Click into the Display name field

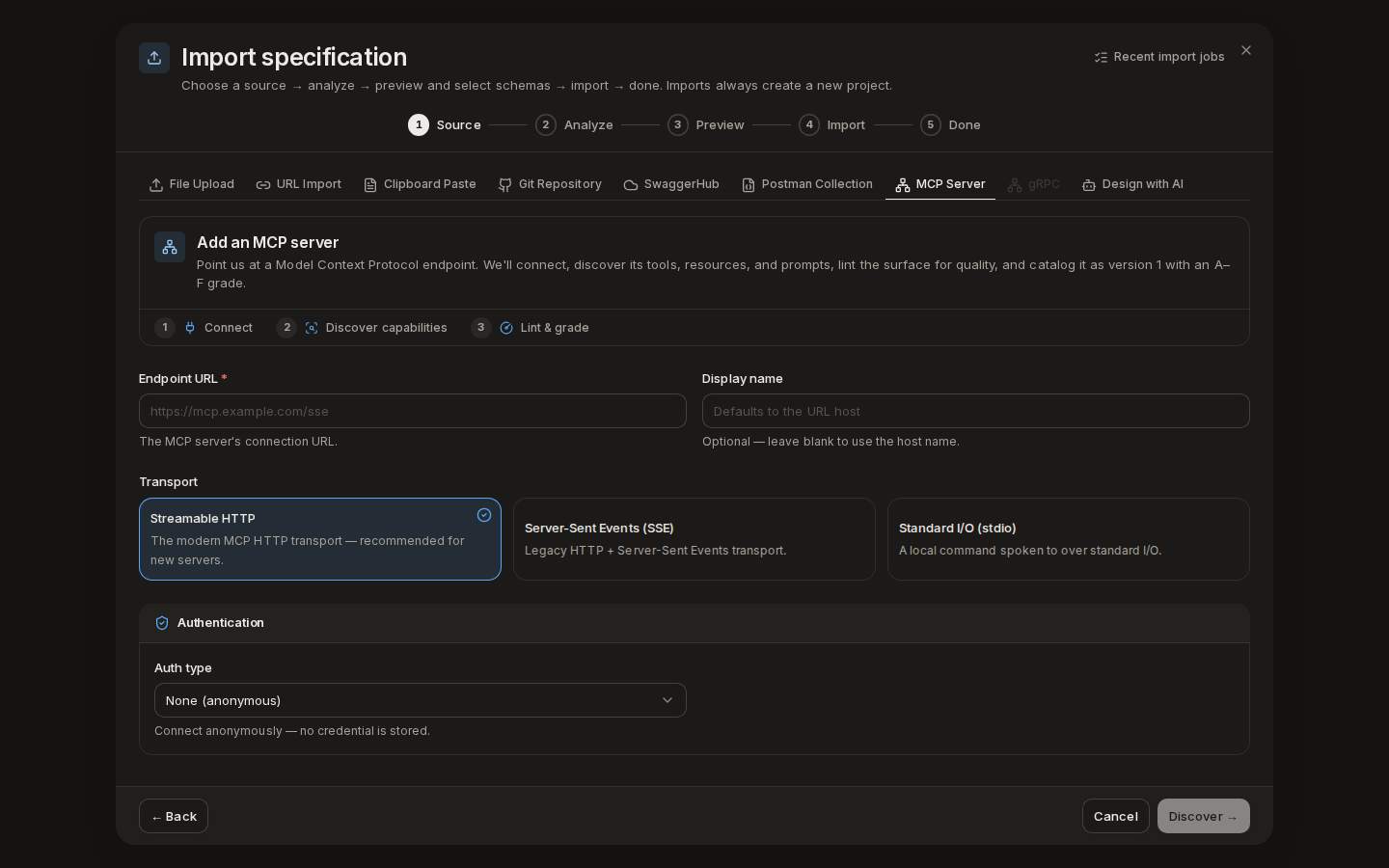[976, 411]
